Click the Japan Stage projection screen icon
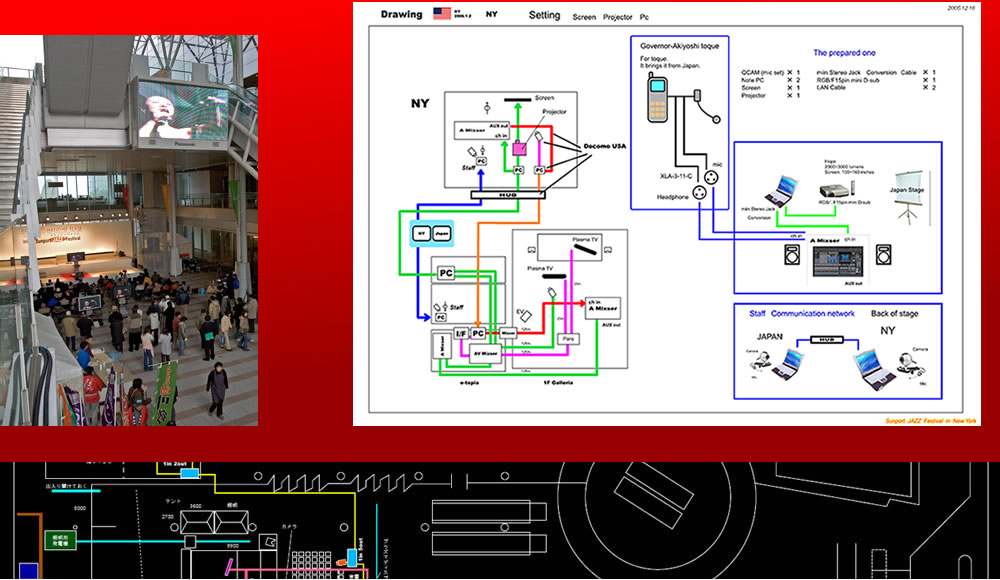Viewport: 1000px width, 580px height. (x=908, y=197)
